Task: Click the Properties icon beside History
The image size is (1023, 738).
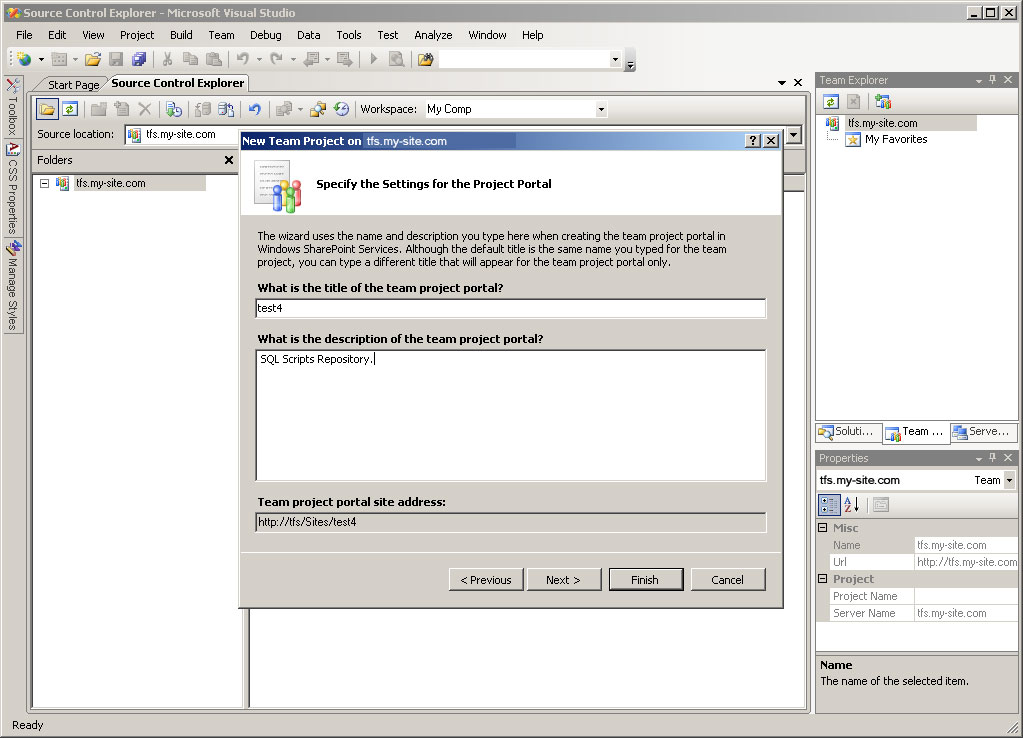Action: coord(318,109)
